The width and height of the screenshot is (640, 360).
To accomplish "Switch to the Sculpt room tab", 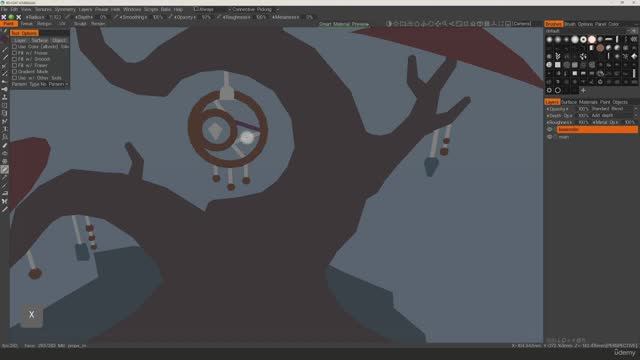I will pos(80,24).
